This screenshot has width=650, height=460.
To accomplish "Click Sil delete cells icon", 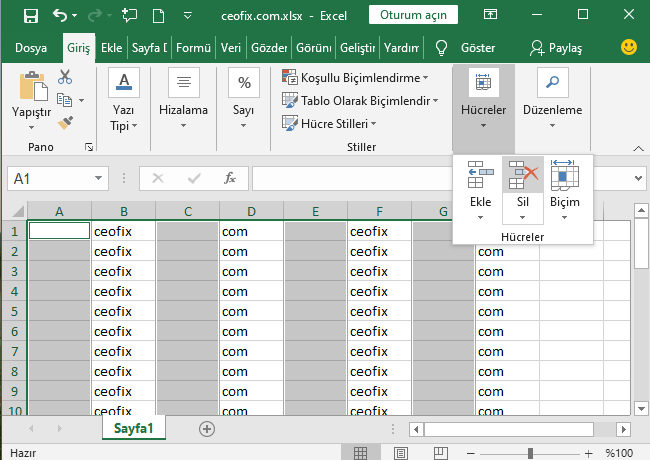I will point(523,175).
